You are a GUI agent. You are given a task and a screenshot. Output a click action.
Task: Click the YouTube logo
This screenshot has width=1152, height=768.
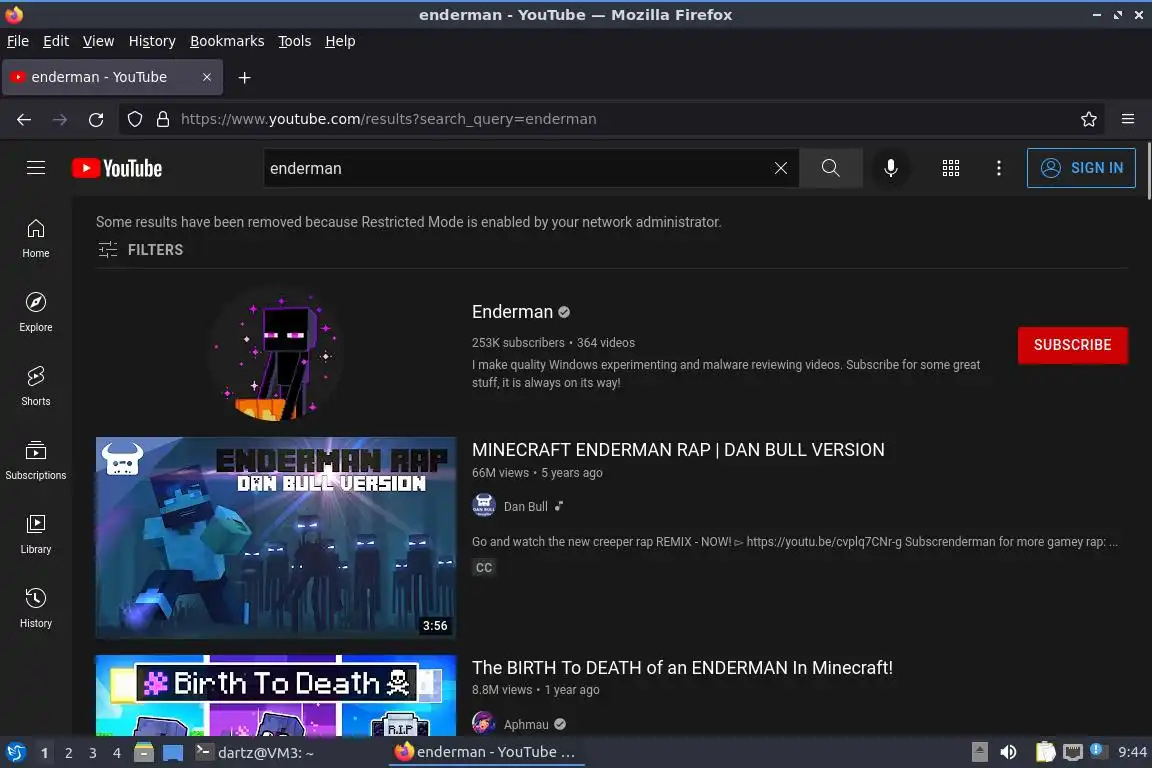pos(117,168)
